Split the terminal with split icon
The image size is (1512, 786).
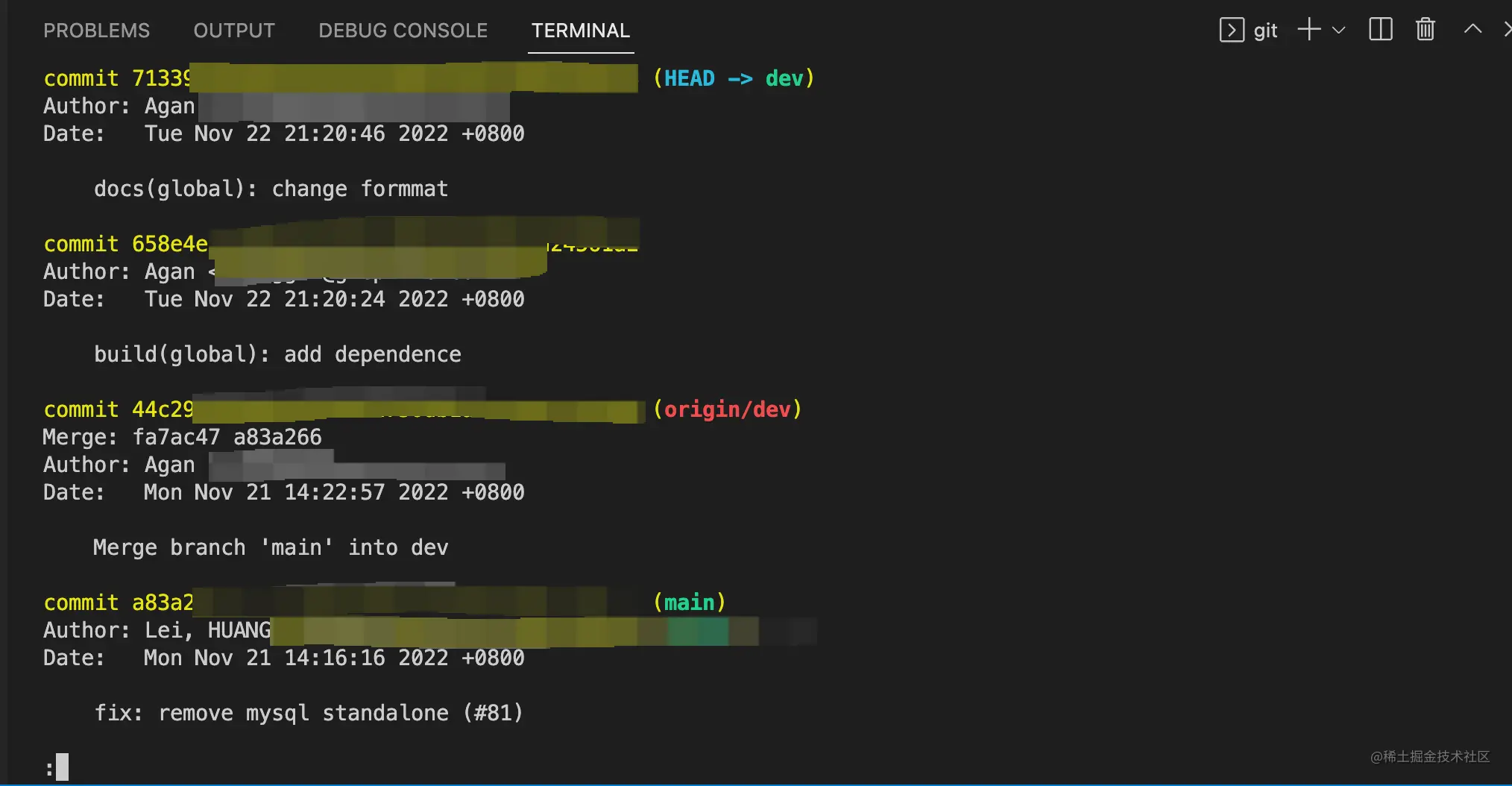(1380, 30)
